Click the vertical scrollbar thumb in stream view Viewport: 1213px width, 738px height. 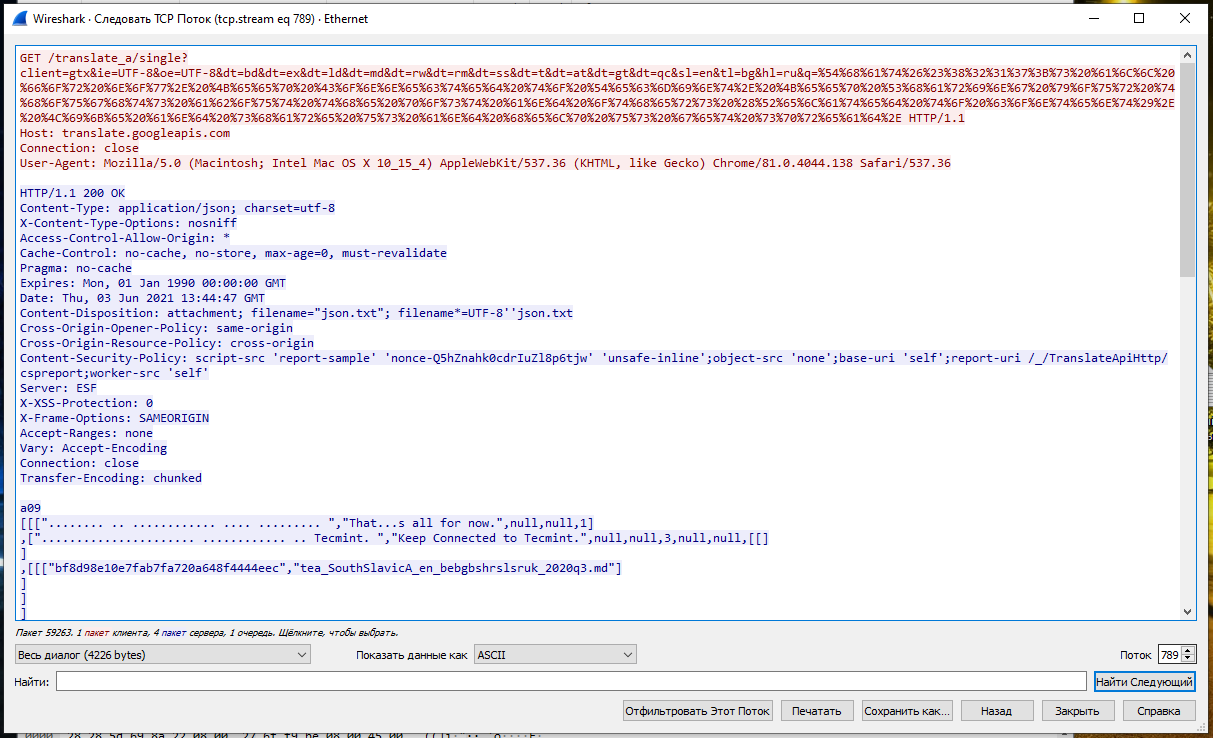click(x=1188, y=170)
